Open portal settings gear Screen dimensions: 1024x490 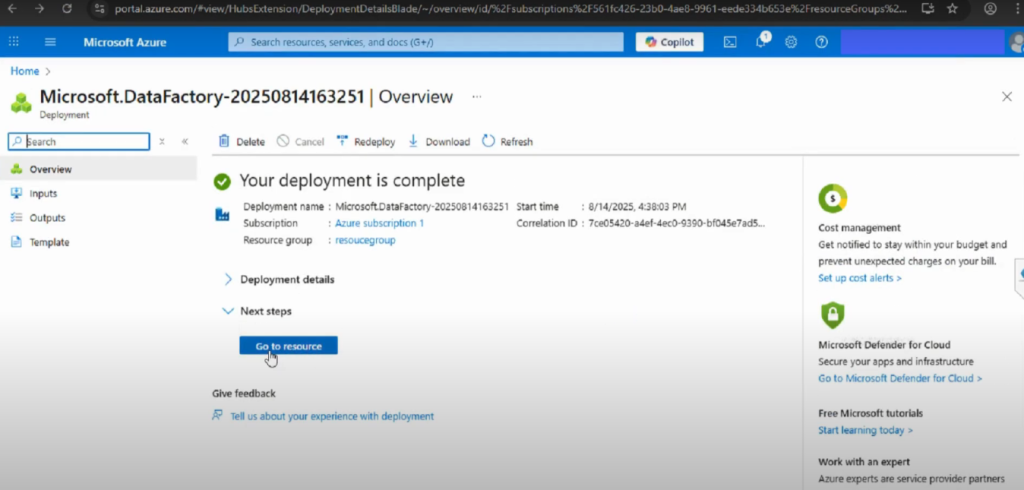[791, 42]
